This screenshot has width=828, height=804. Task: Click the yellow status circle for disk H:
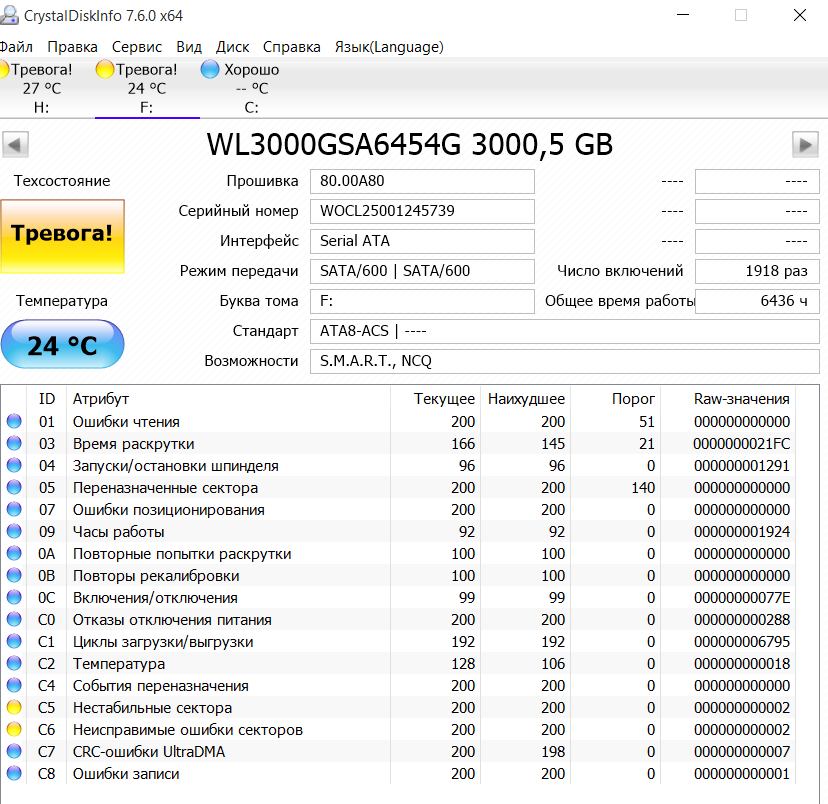[x=3, y=70]
